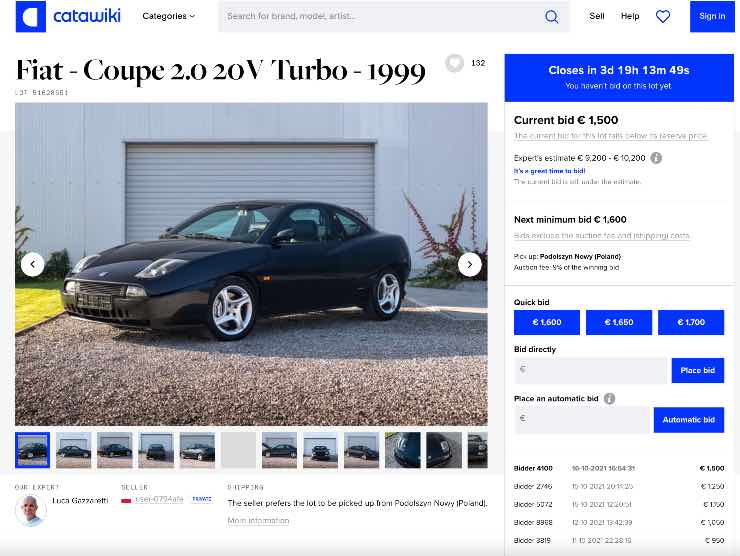Show info about automatic bidding

(609, 399)
